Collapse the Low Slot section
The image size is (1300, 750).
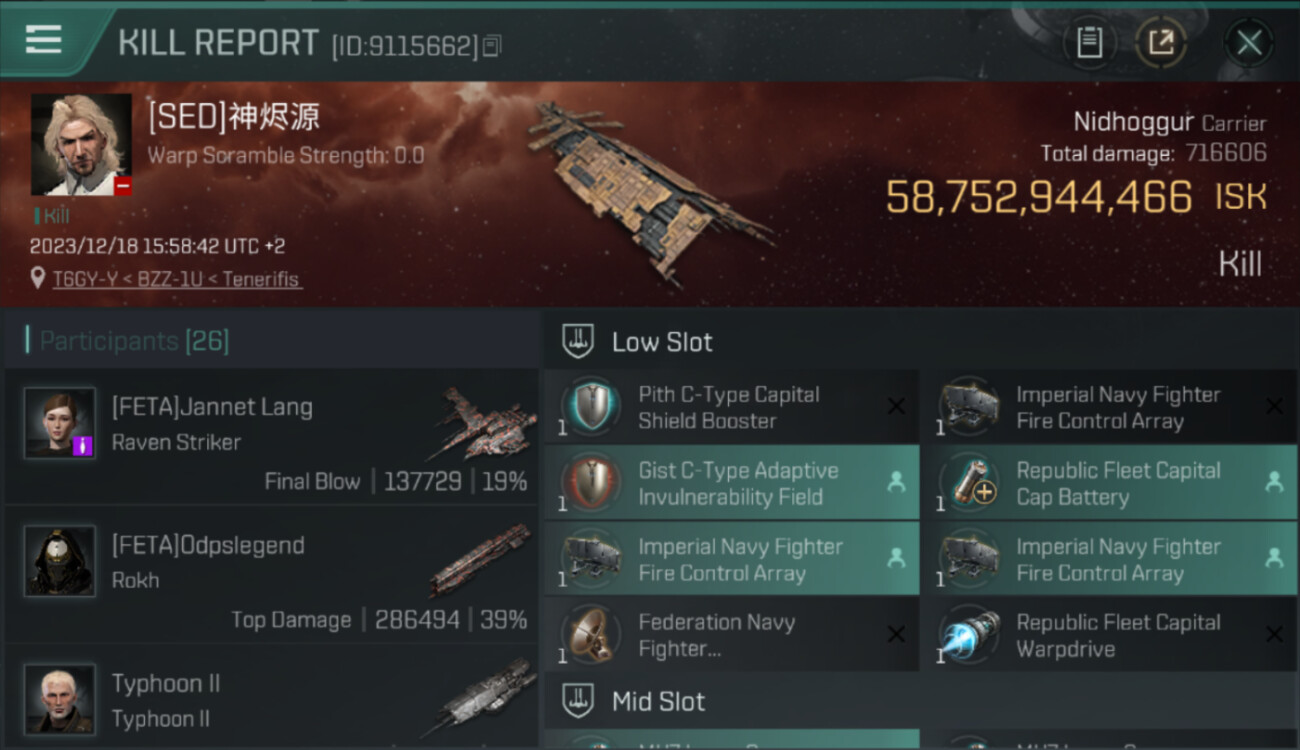click(x=920, y=341)
